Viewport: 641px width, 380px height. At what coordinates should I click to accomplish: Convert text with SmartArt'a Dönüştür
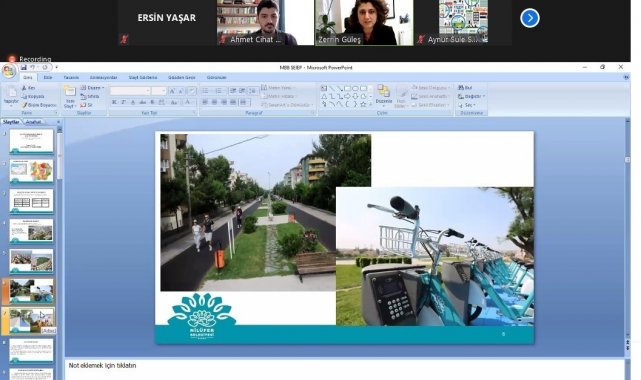tap(286, 105)
